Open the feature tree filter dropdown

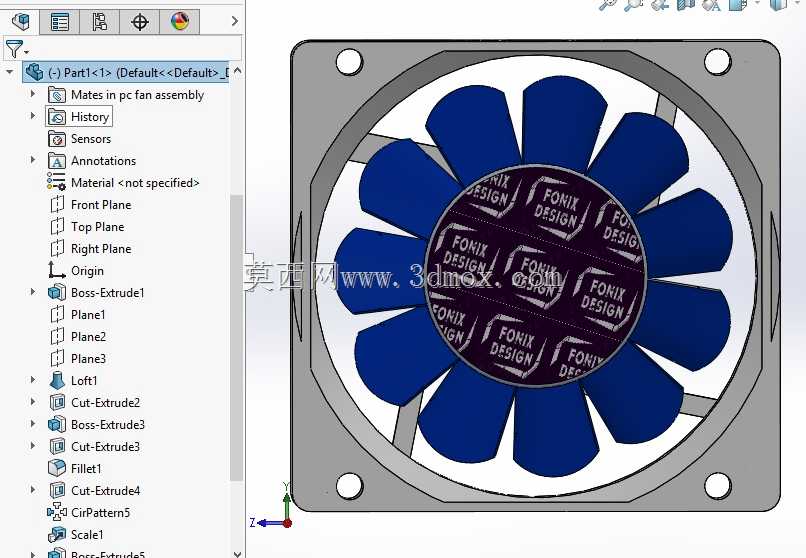point(16,49)
